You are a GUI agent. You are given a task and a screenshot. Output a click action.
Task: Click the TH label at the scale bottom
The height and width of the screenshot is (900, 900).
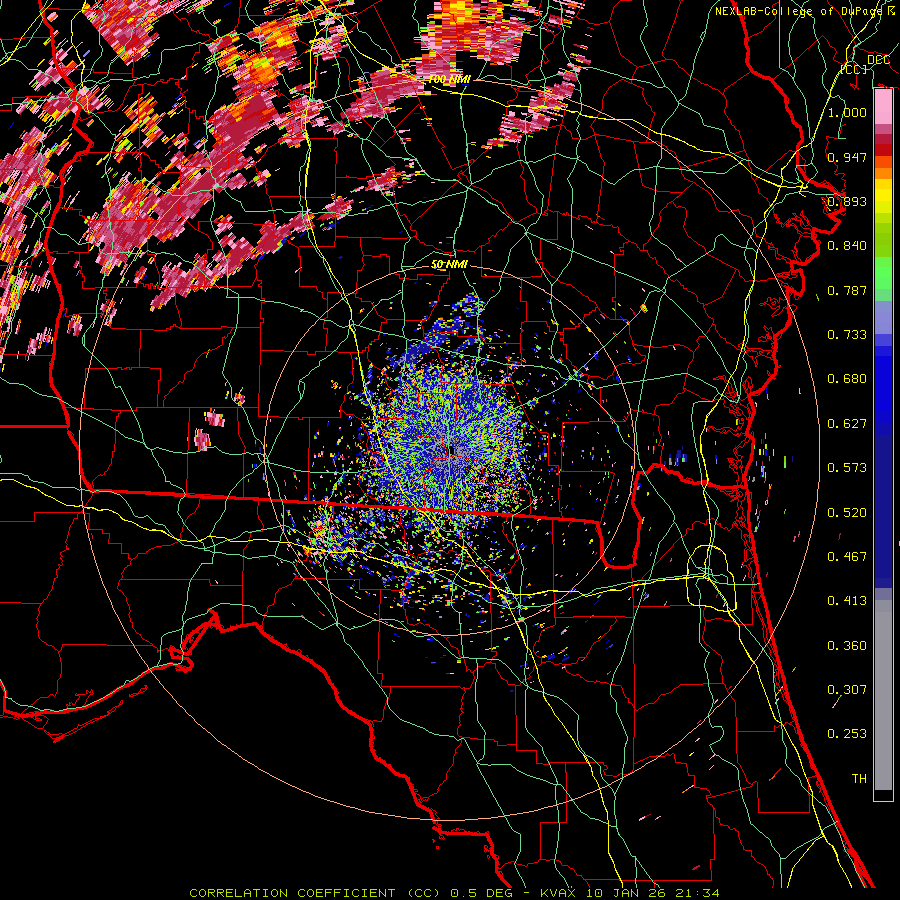pos(859,779)
